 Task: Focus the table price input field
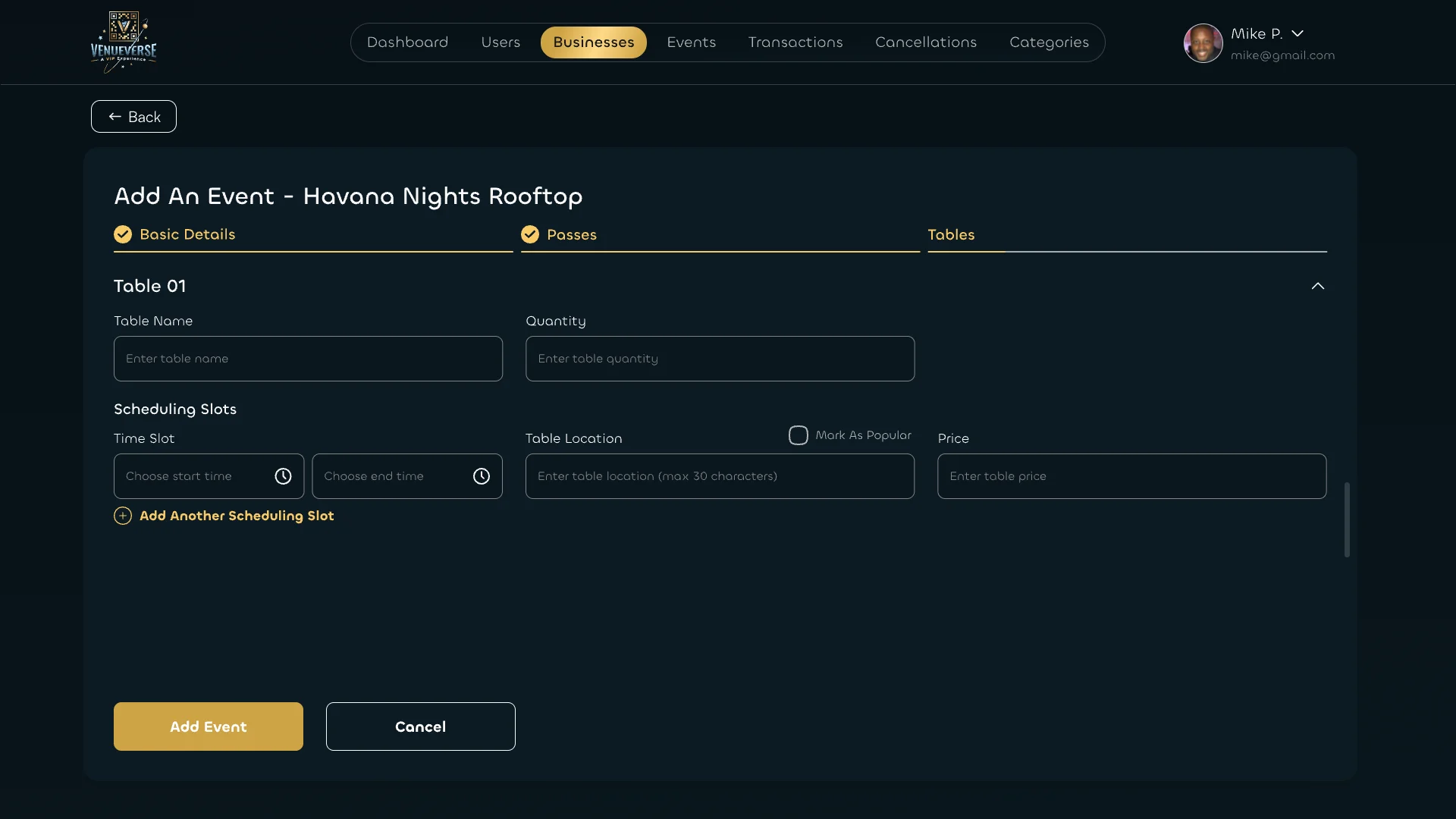1131,476
